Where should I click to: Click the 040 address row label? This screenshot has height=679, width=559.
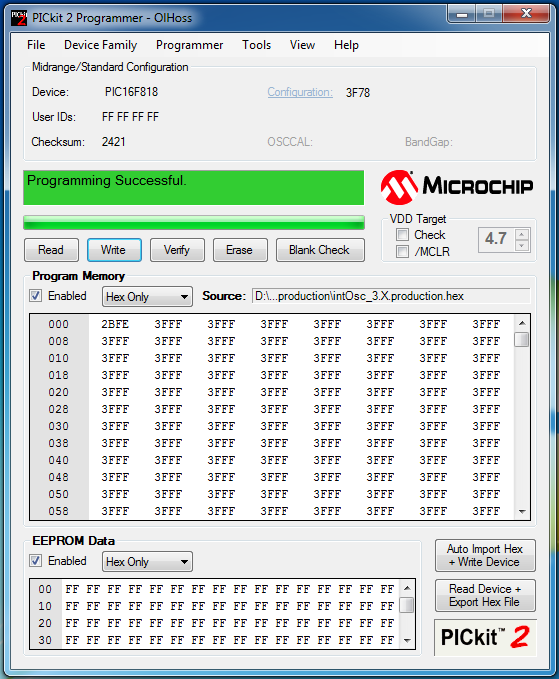58,460
